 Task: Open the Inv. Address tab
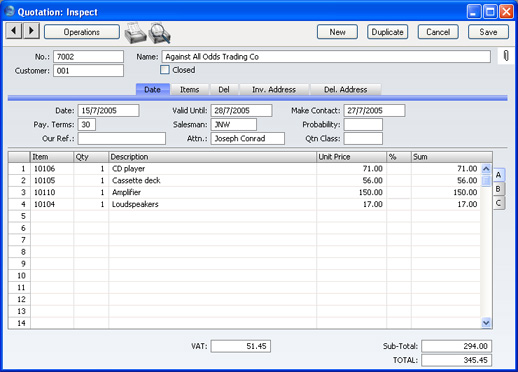[274, 89]
